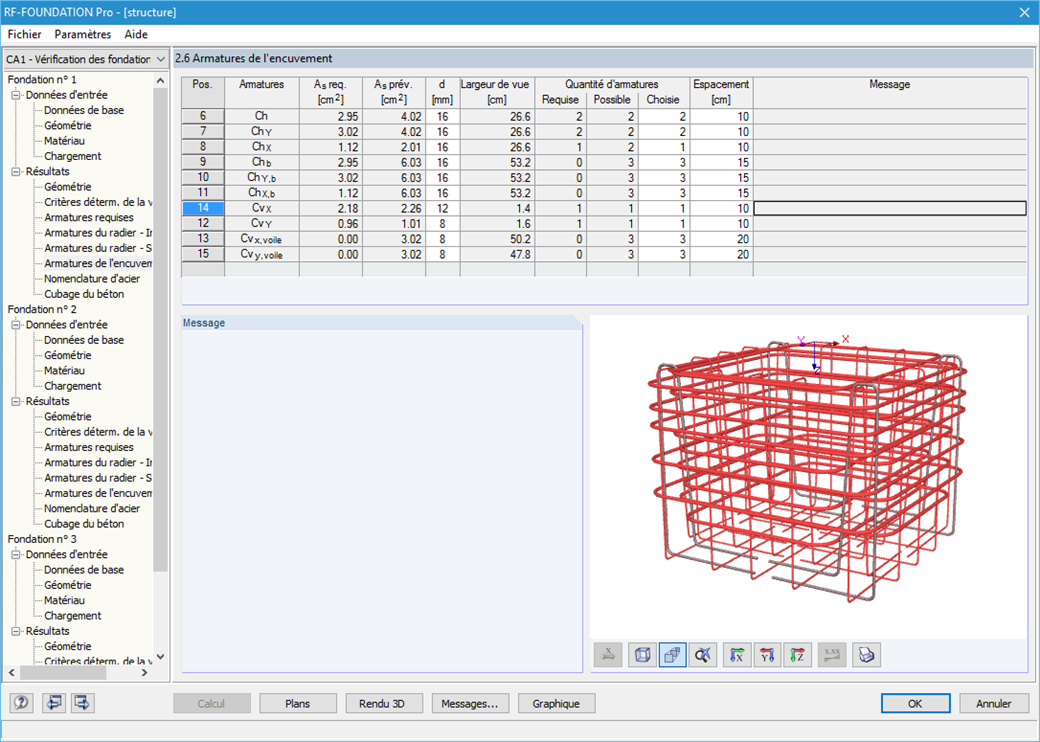Image resolution: width=1040 pixels, height=742 pixels.
Task: Click the Graphique button
Action: click(x=556, y=704)
